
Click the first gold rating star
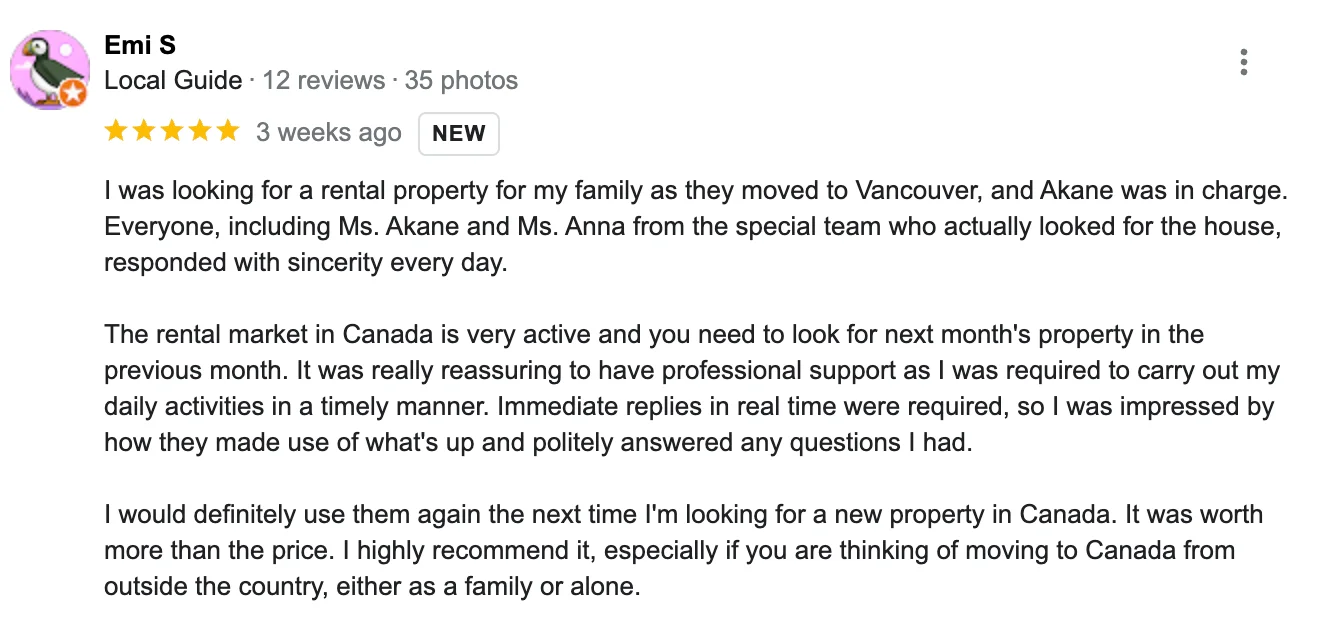[116, 131]
